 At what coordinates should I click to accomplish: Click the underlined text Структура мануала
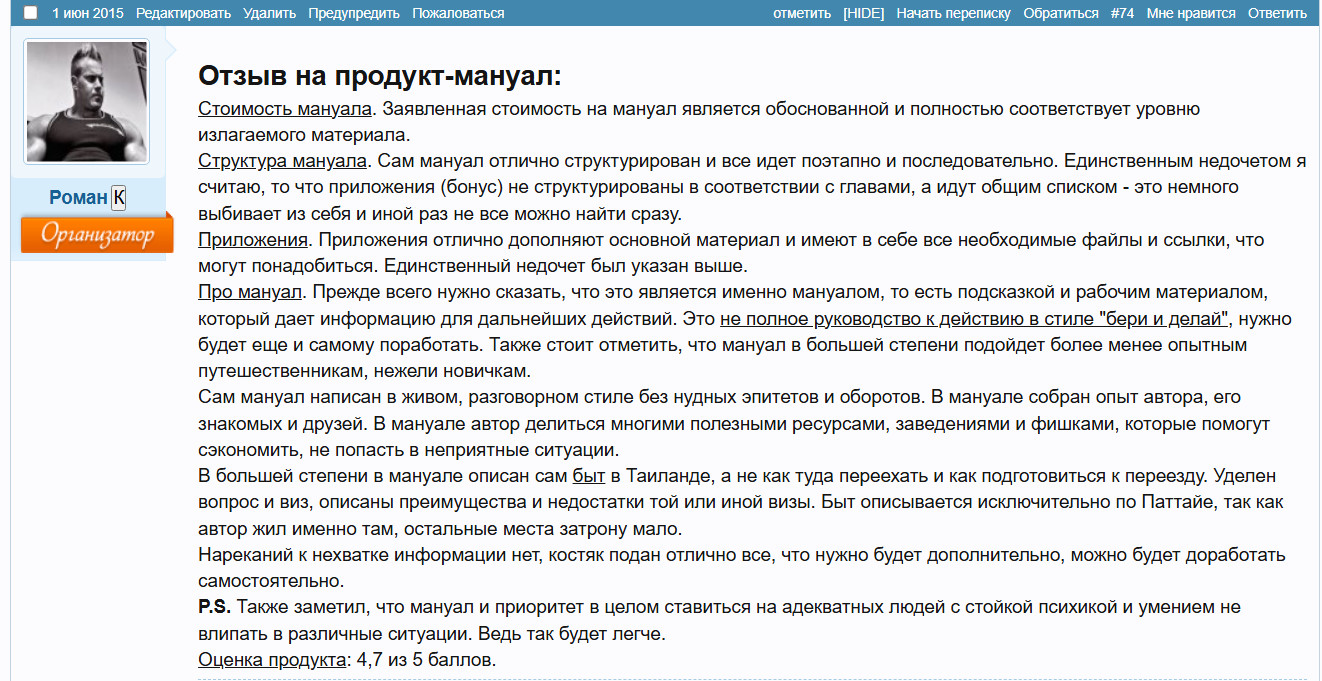click(x=282, y=160)
